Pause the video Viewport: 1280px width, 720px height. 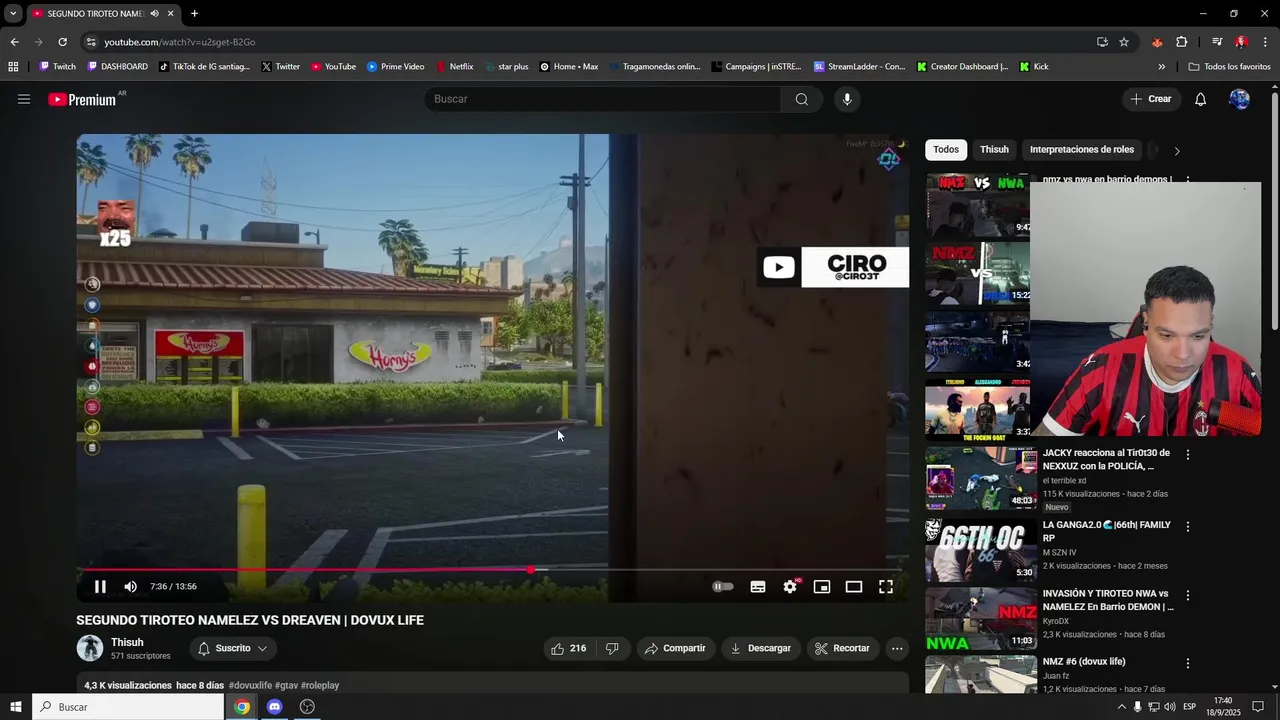pos(100,587)
